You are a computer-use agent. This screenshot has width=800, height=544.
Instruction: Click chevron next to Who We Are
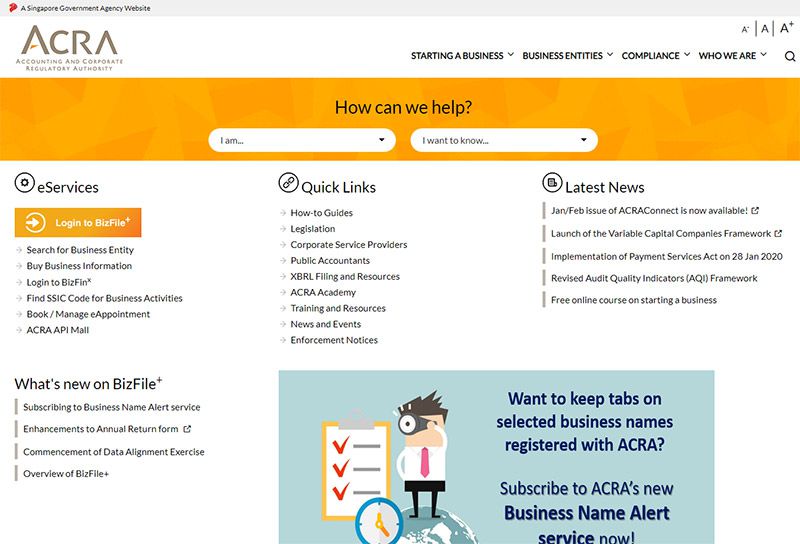[763, 54]
